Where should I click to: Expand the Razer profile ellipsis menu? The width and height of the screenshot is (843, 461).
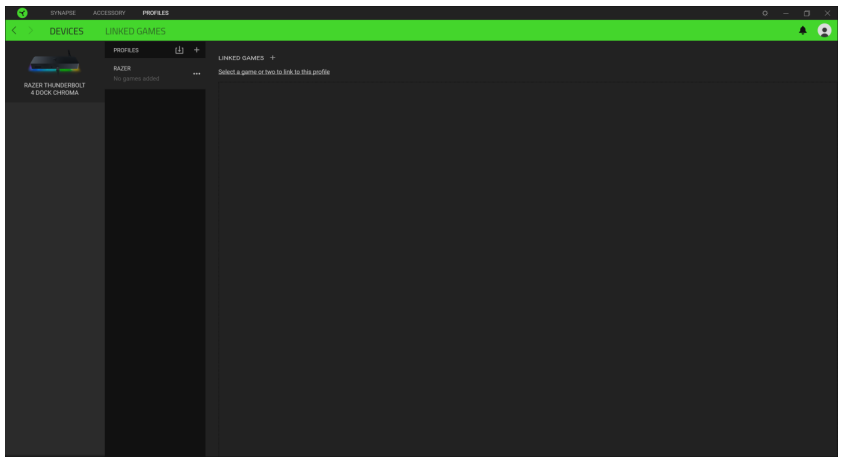196,74
